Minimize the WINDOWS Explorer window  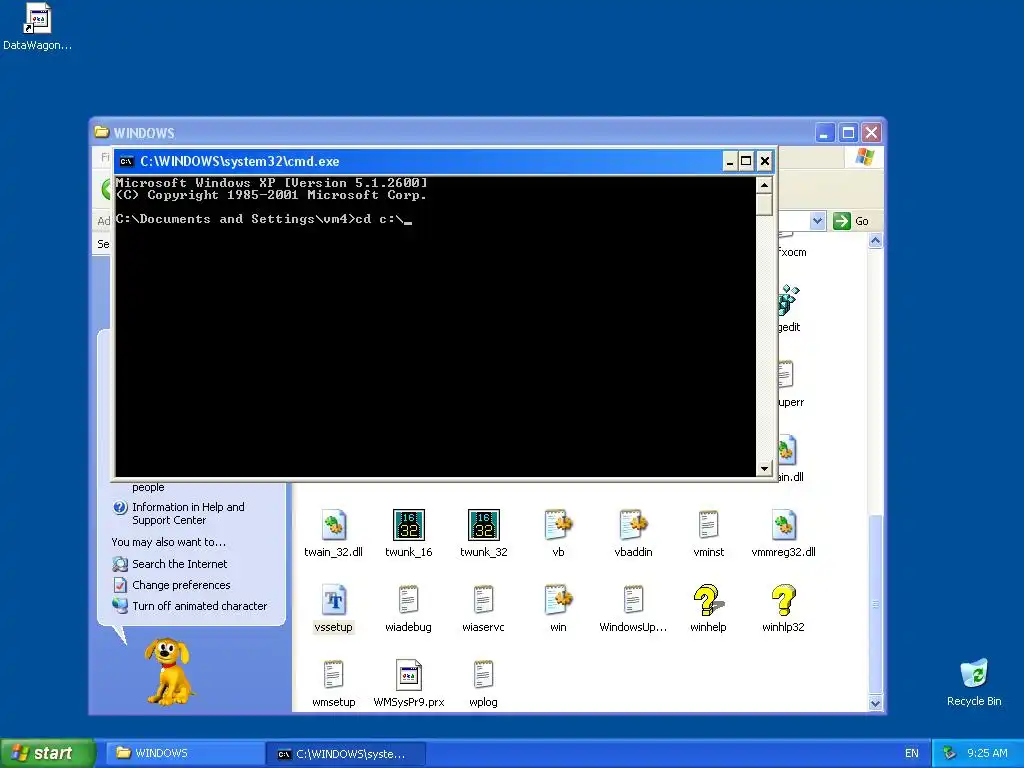825,133
